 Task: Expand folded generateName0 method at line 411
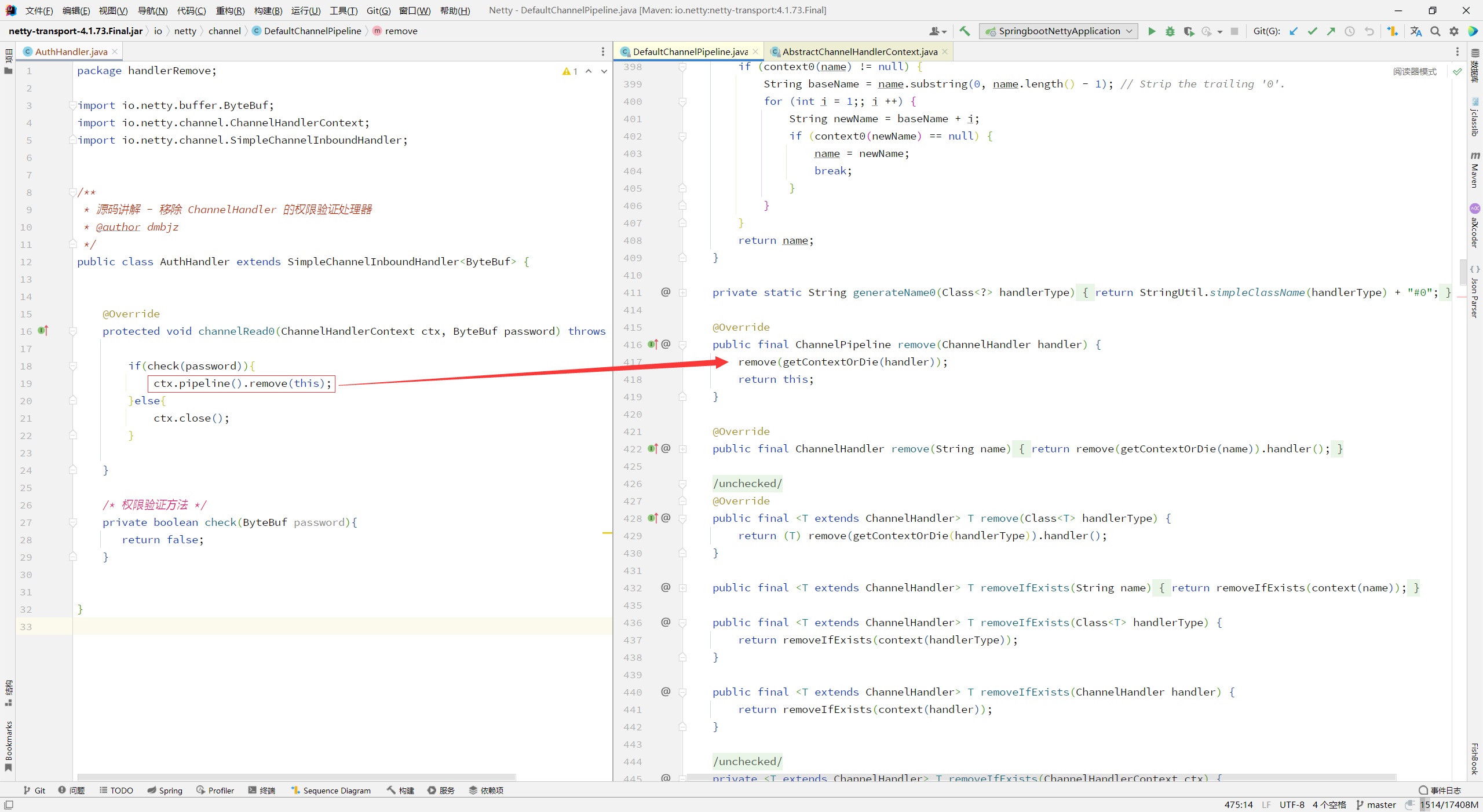click(x=683, y=292)
